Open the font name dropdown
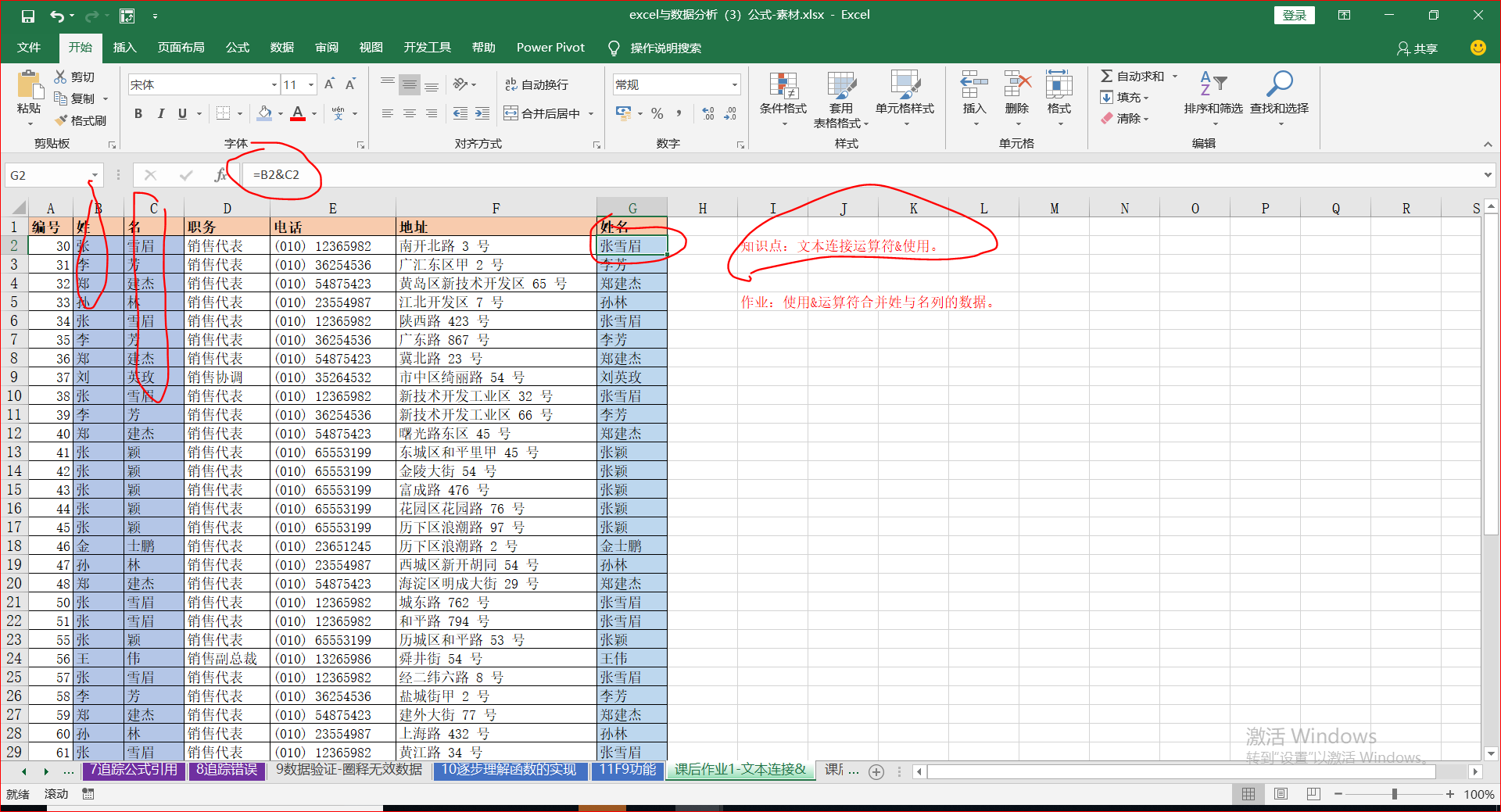The width and height of the screenshot is (1501, 812). pyautogui.click(x=274, y=84)
